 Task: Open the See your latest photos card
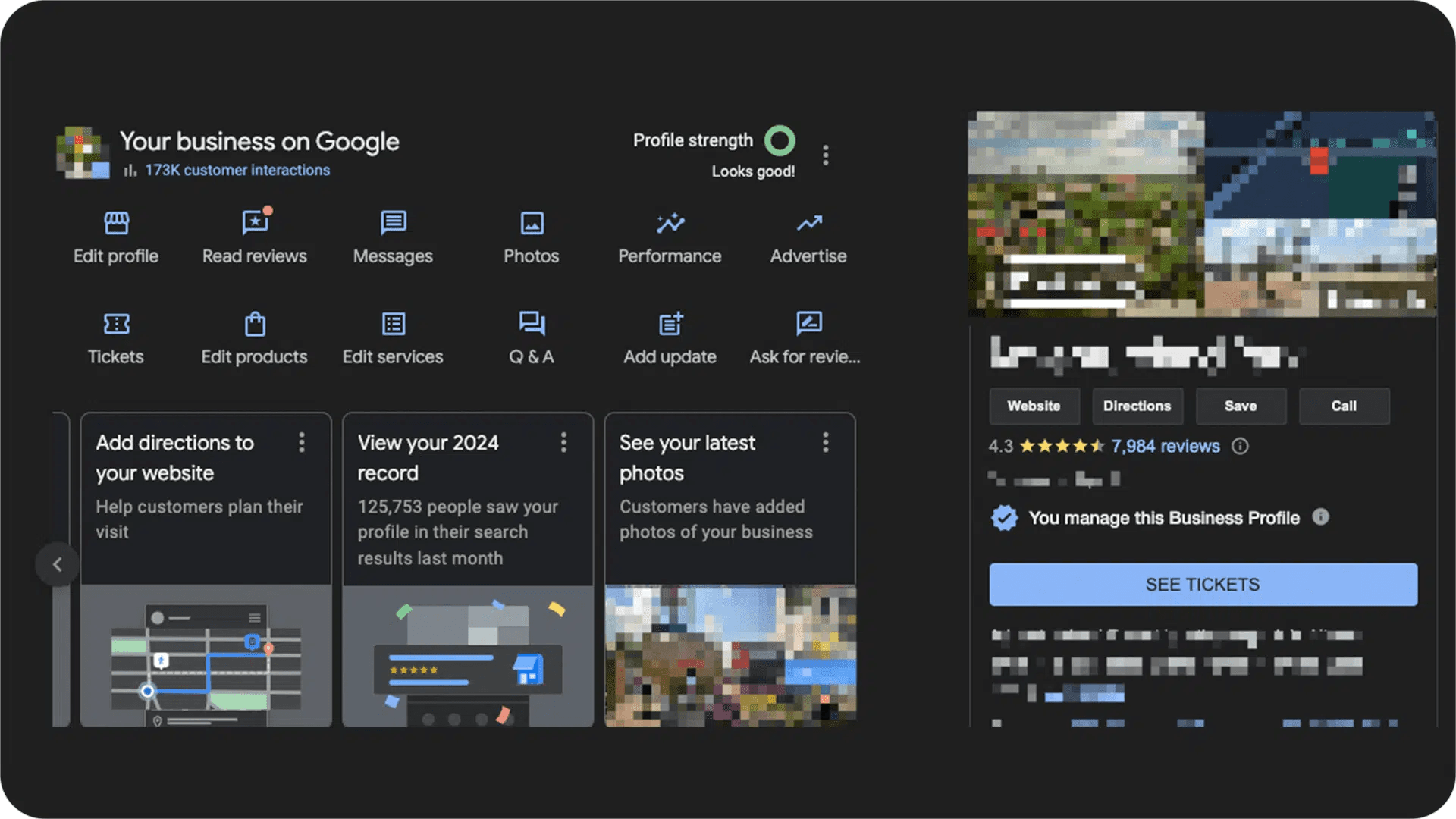pos(730,570)
